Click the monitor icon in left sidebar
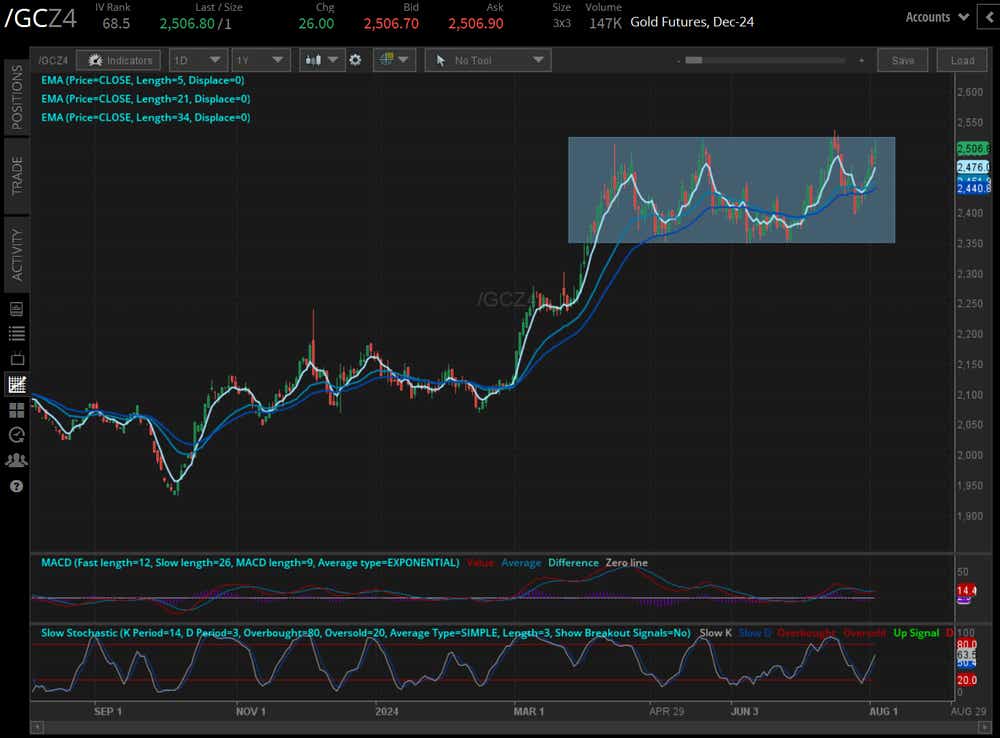 pos(16,307)
